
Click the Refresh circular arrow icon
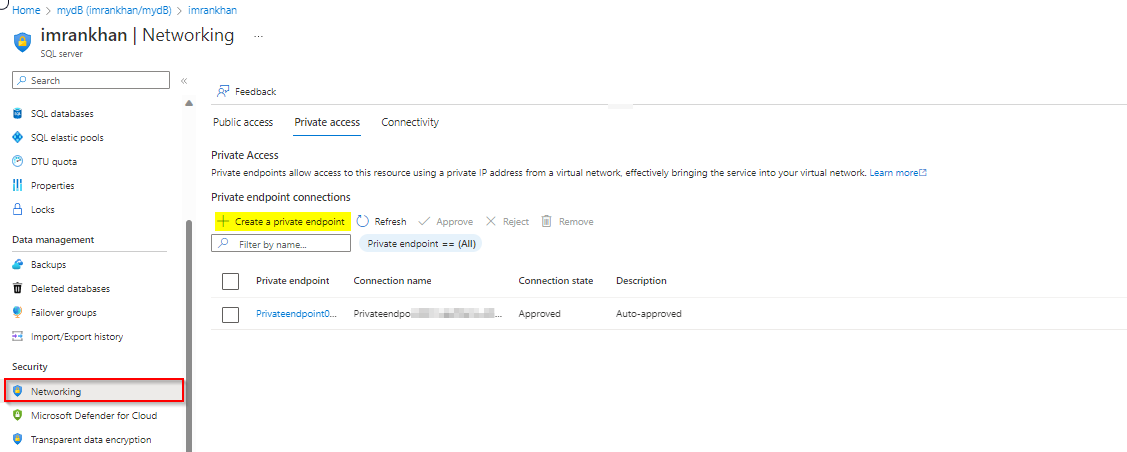coord(362,221)
